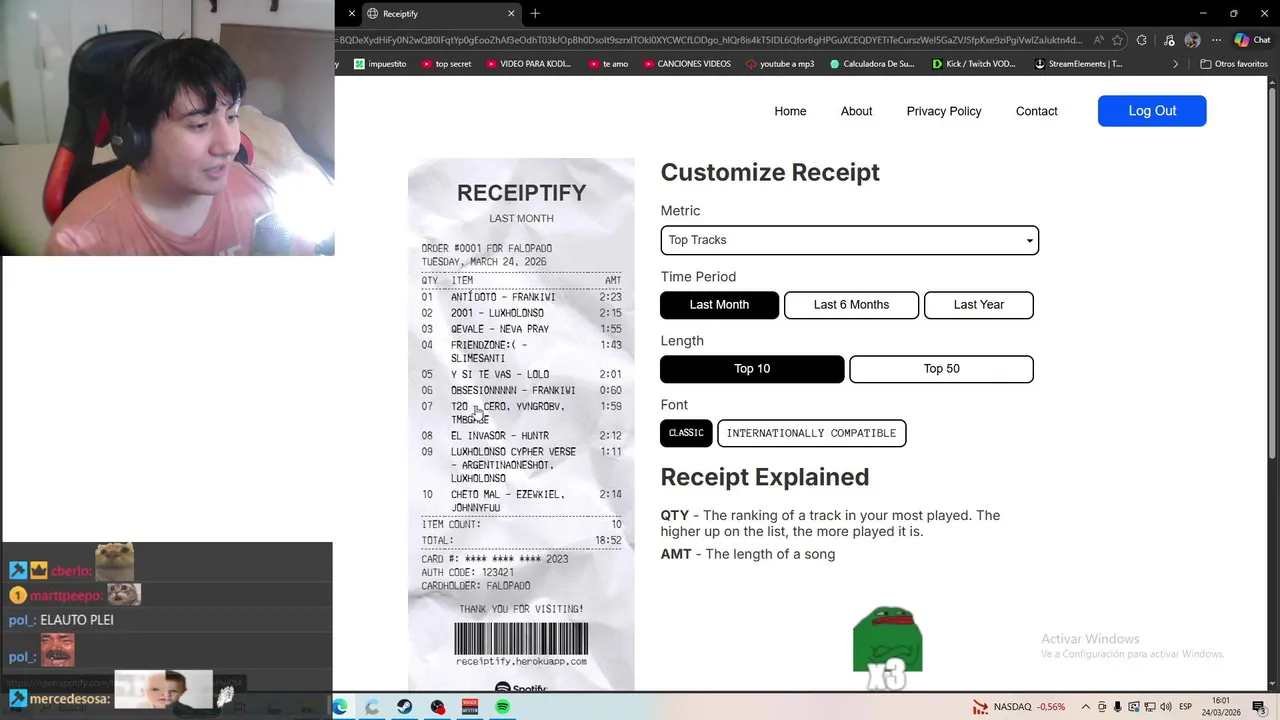This screenshot has width=1280, height=720.
Task: Close the Receiptify tab
Action: (511, 14)
